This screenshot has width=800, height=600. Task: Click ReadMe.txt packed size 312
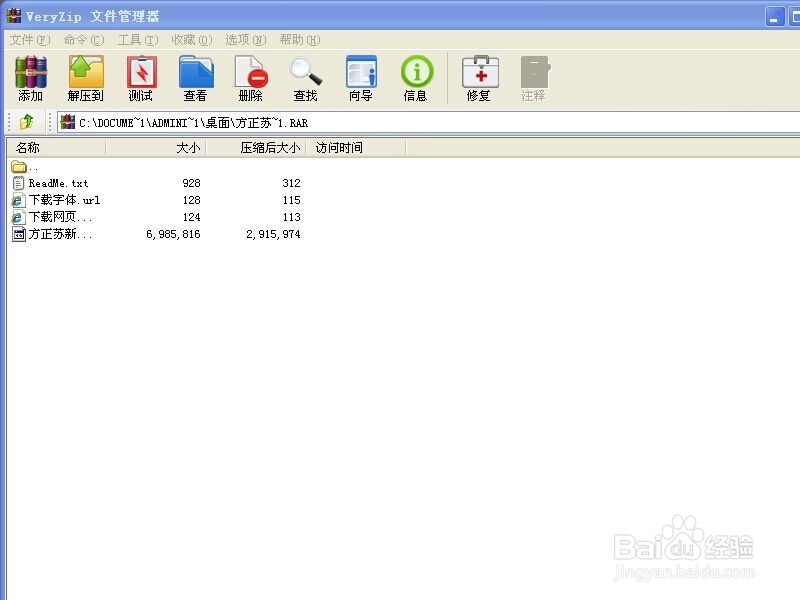pyautogui.click(x=291, y=183)
